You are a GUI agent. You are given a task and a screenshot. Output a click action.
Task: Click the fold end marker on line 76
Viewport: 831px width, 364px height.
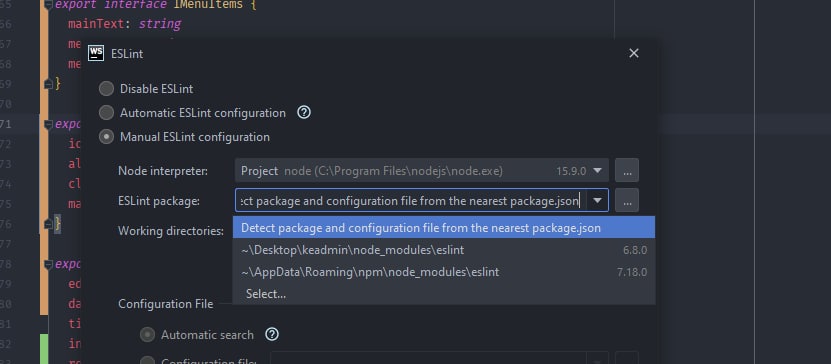[x=48, y=225]
